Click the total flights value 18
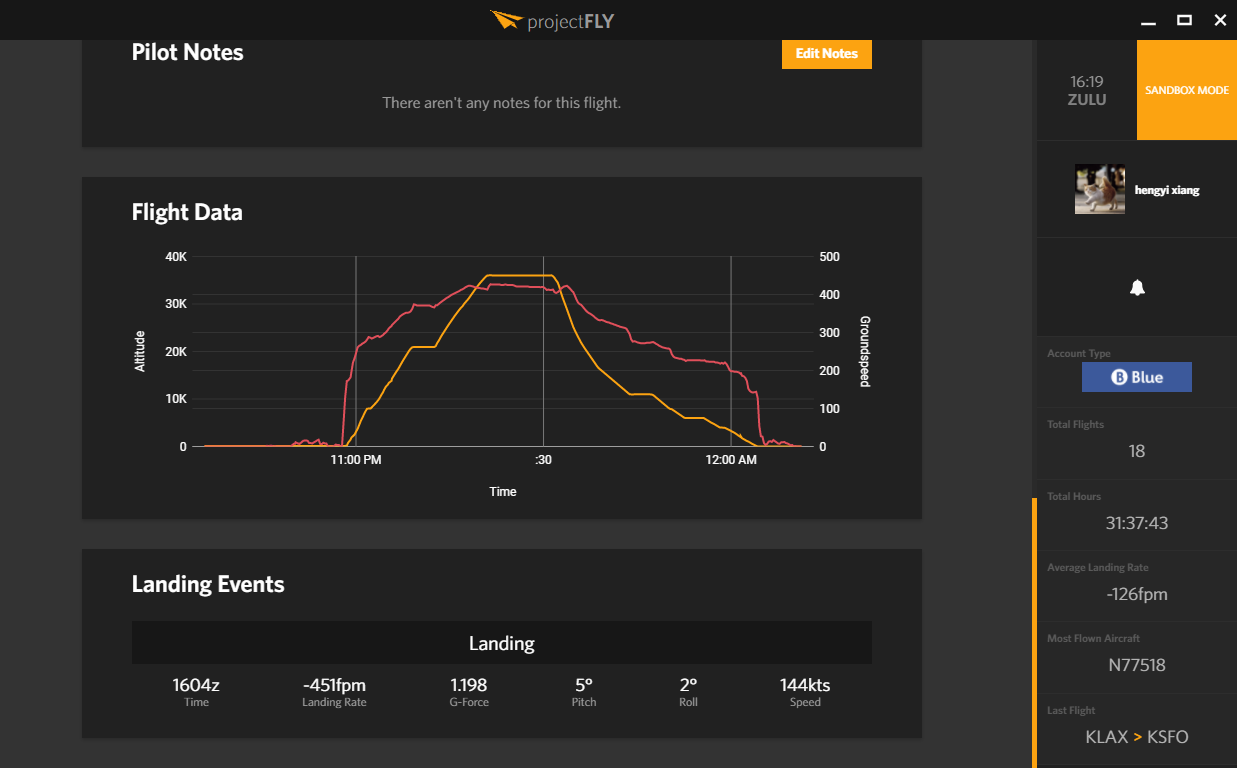This screenshot has height=768, width=1237. [1137, 451]
